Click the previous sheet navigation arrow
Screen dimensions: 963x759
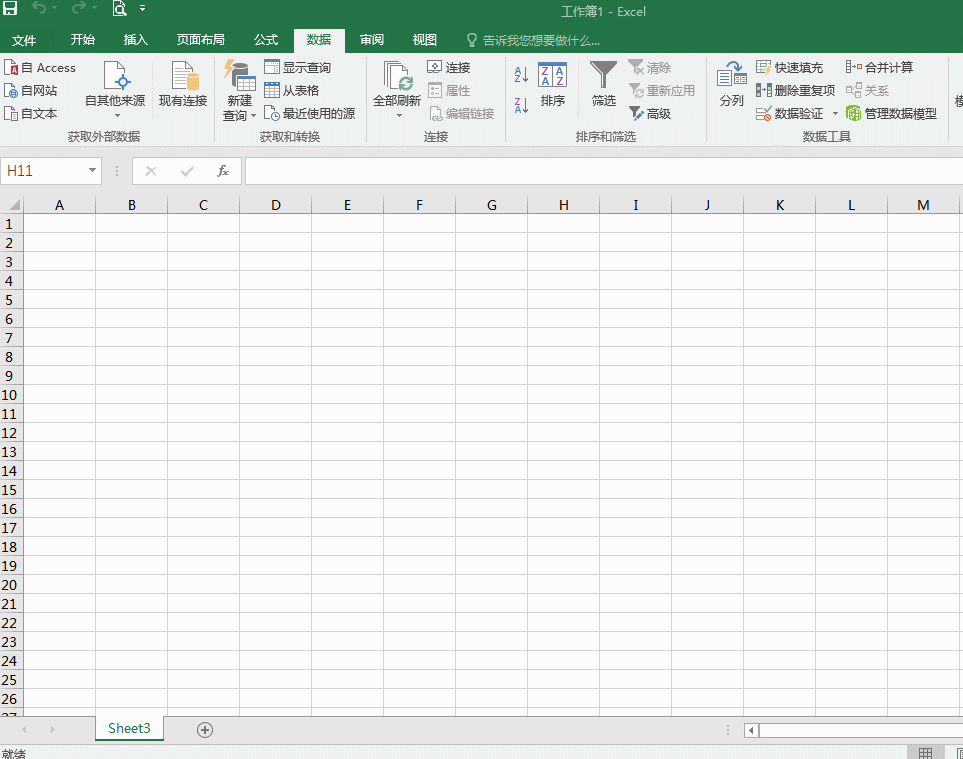point(25,730)
